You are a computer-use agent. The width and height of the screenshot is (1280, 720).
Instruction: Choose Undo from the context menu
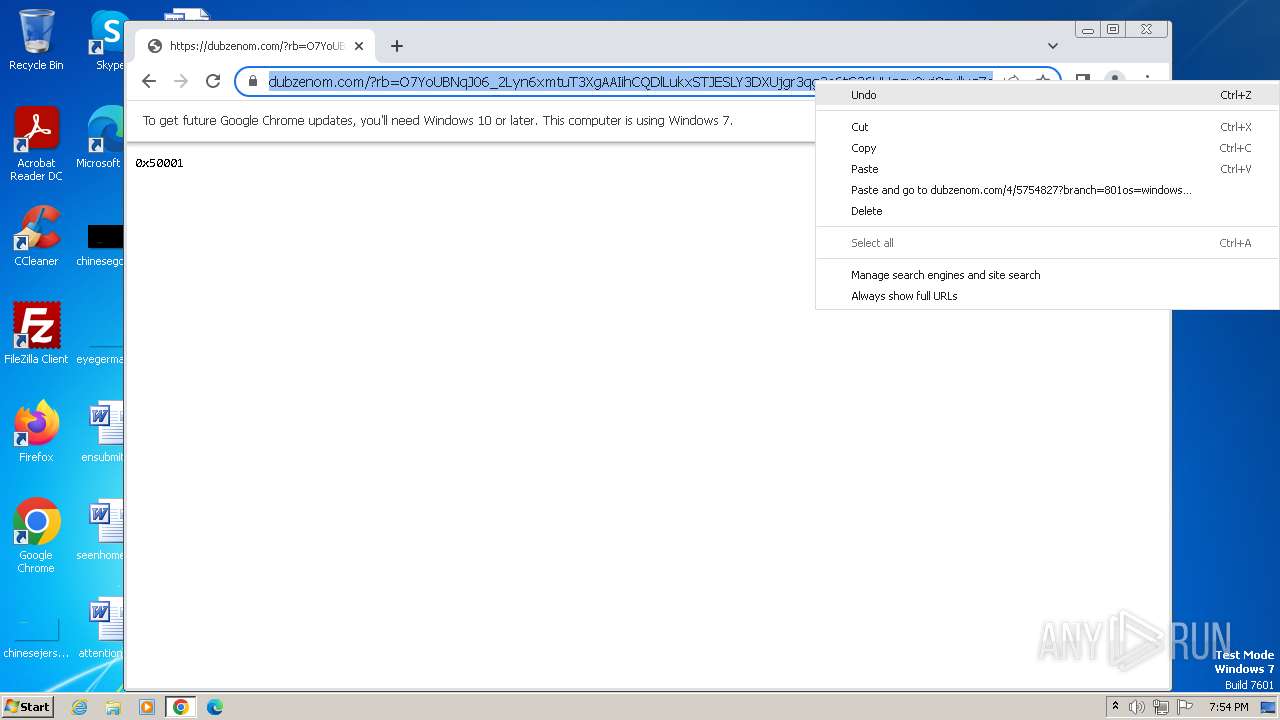(1047, 95)
